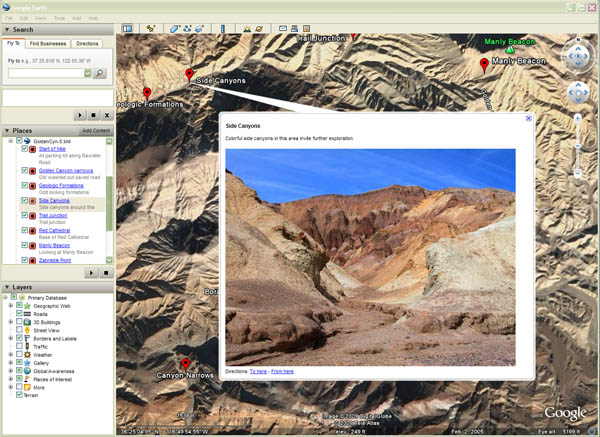
Task: Enable the 3D Buildings layer checkbox
Action: click(x=19, y=322)
